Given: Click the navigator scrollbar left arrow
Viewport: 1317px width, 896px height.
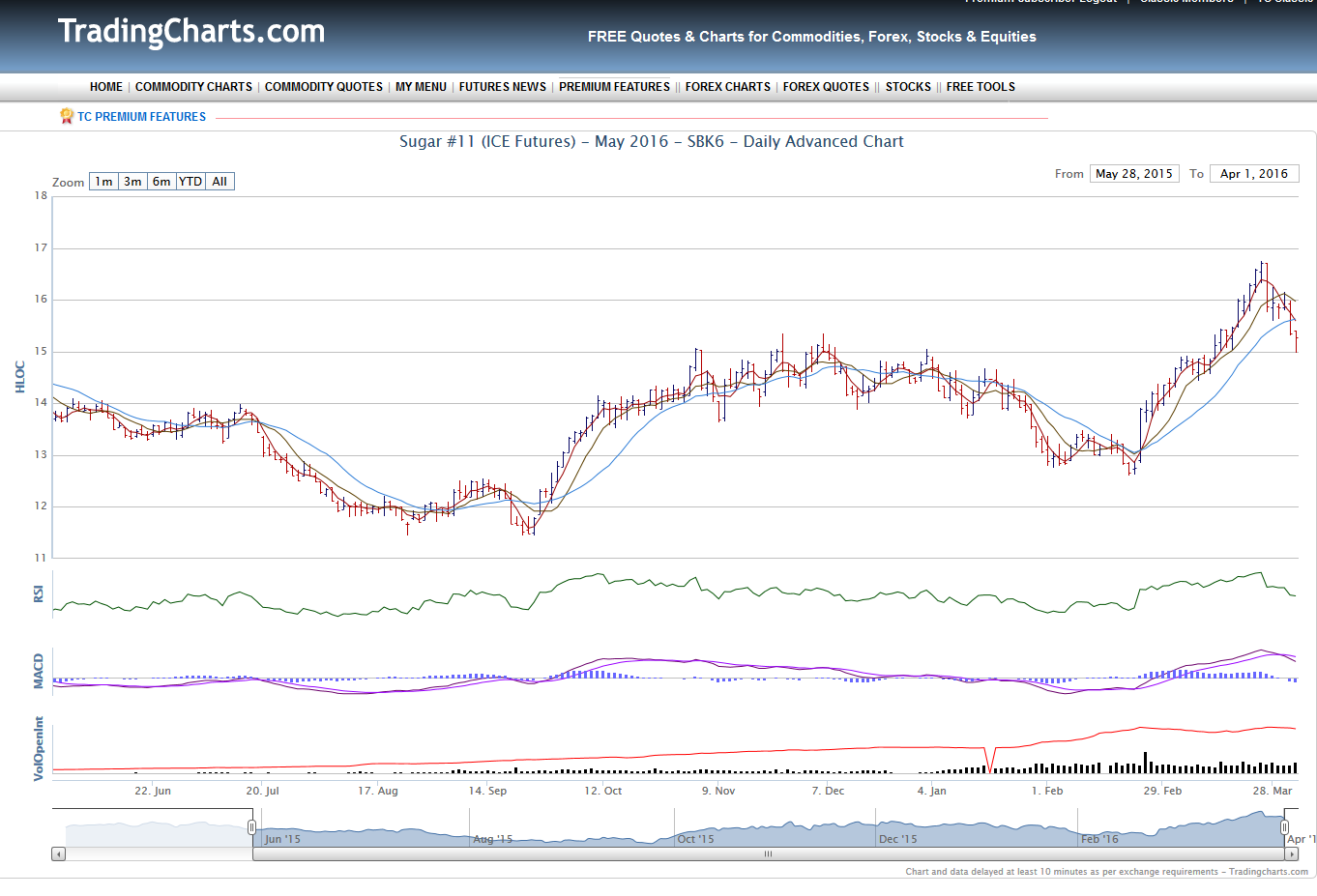Looking at the screenshot, I should click(x=59, y=854).
